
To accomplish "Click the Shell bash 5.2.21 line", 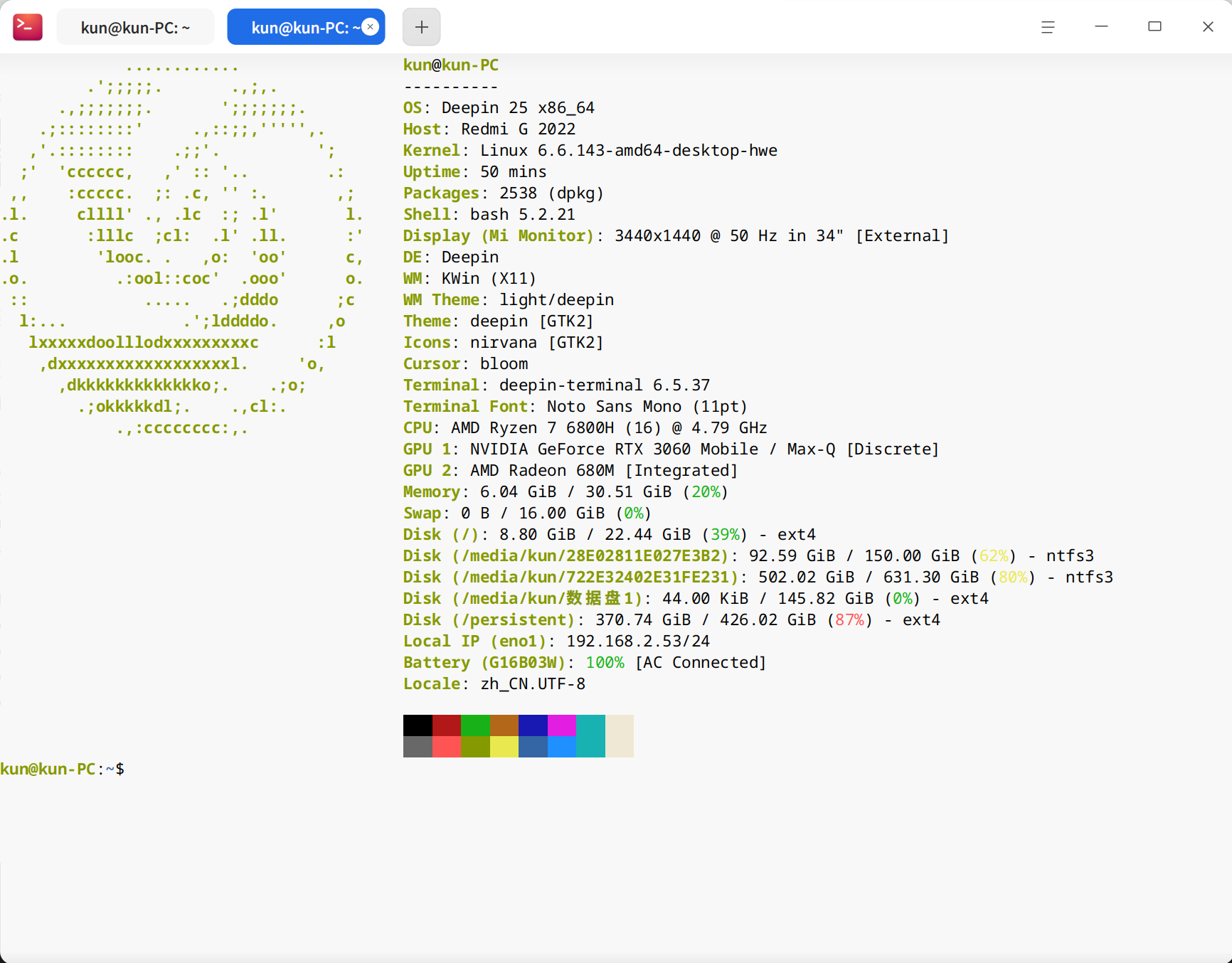I will [489, 214].
